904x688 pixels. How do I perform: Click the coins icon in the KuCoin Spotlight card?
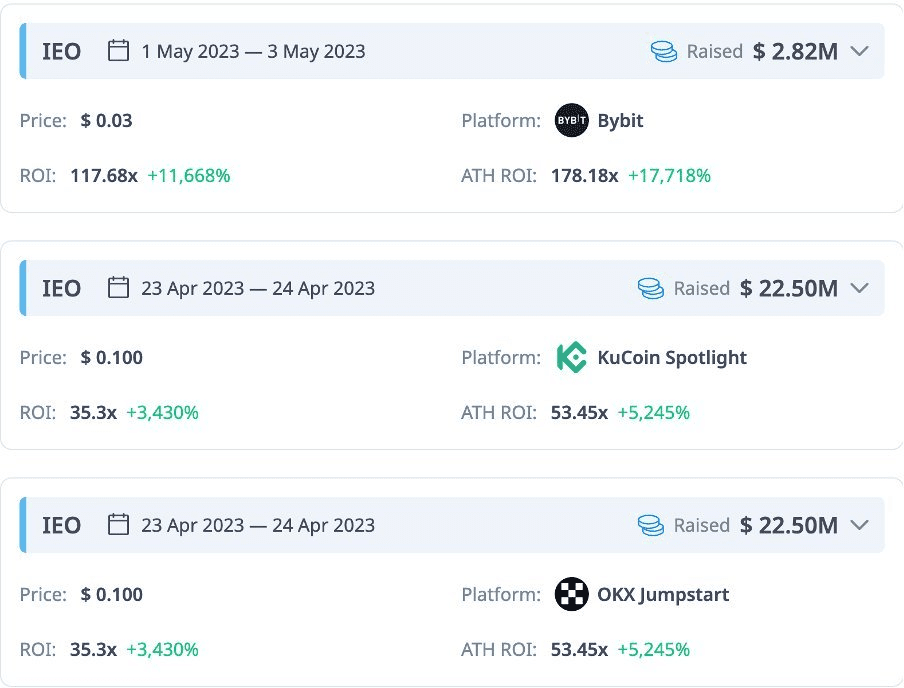tap(651, 288)
